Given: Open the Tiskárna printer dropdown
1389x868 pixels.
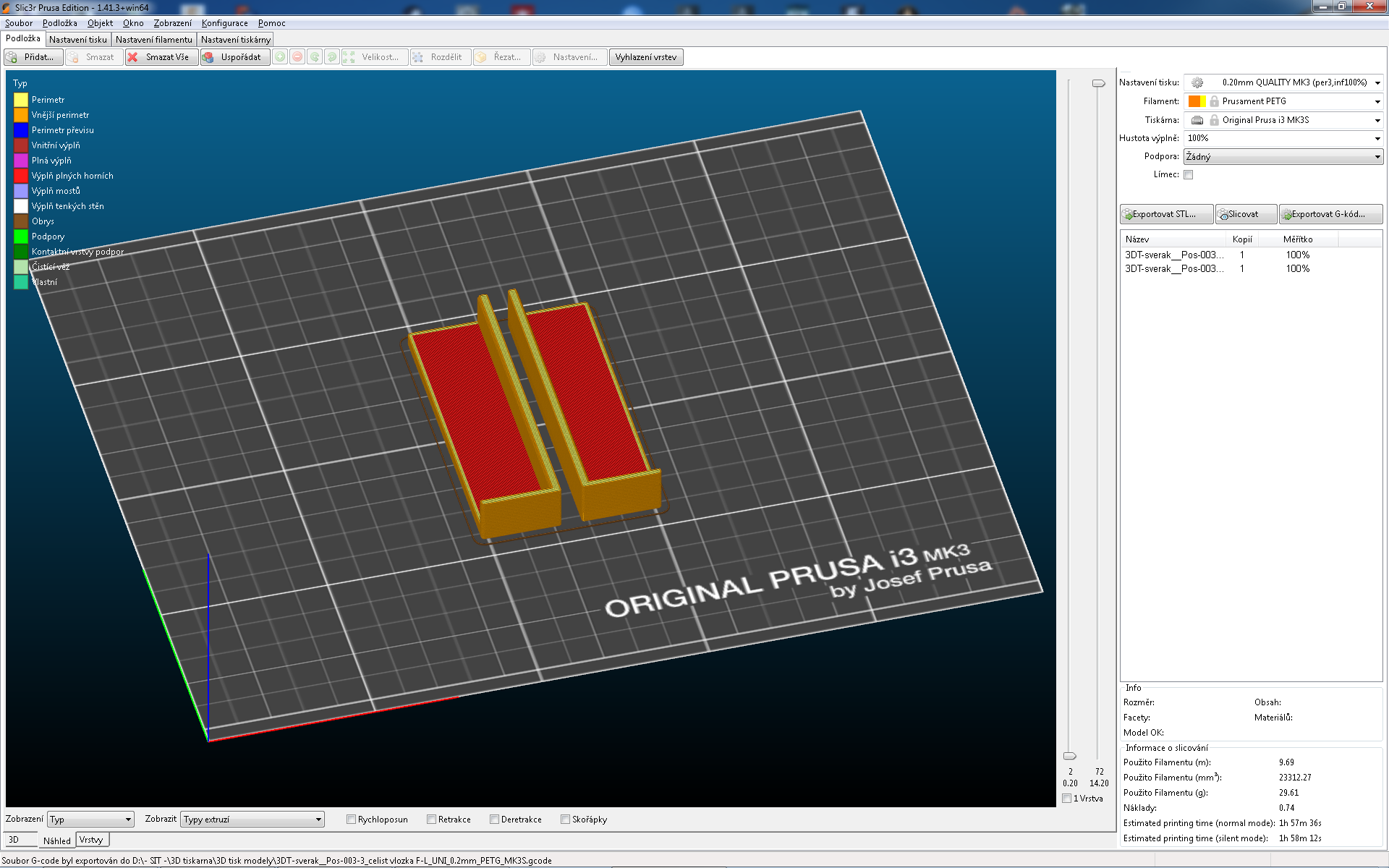Looking at the screenshot, I should pyautogui.click(x=1283, y=120).
